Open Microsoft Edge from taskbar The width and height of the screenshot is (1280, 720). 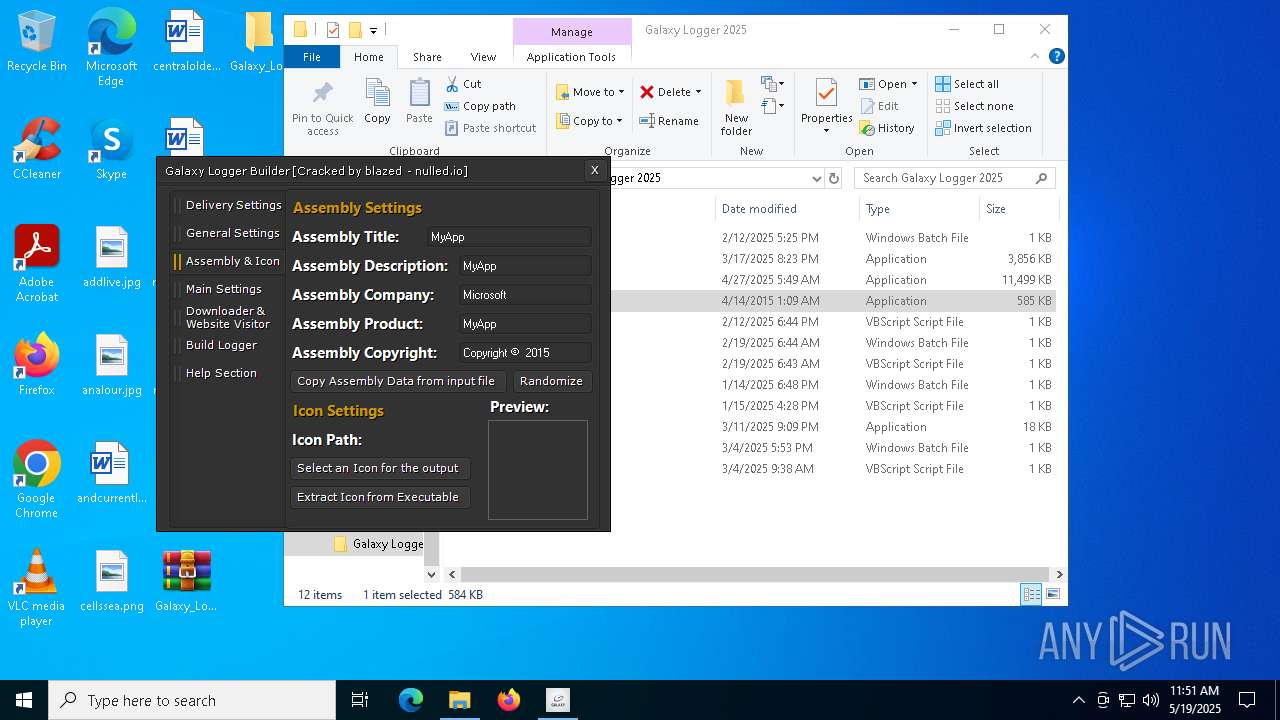pyautogui.click(x=411, y=700)
